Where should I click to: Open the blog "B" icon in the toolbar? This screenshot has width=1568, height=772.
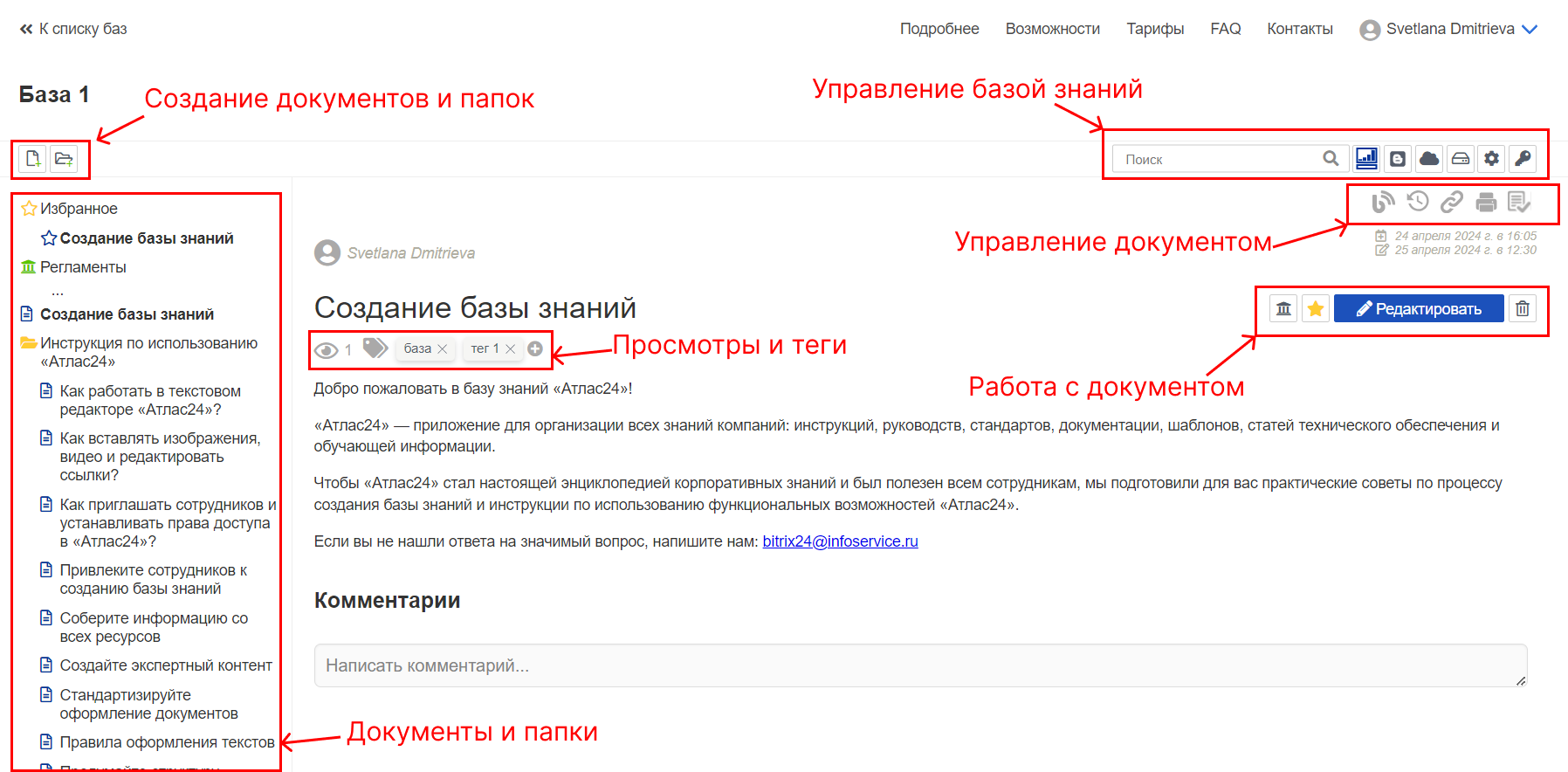[1398, 158]
